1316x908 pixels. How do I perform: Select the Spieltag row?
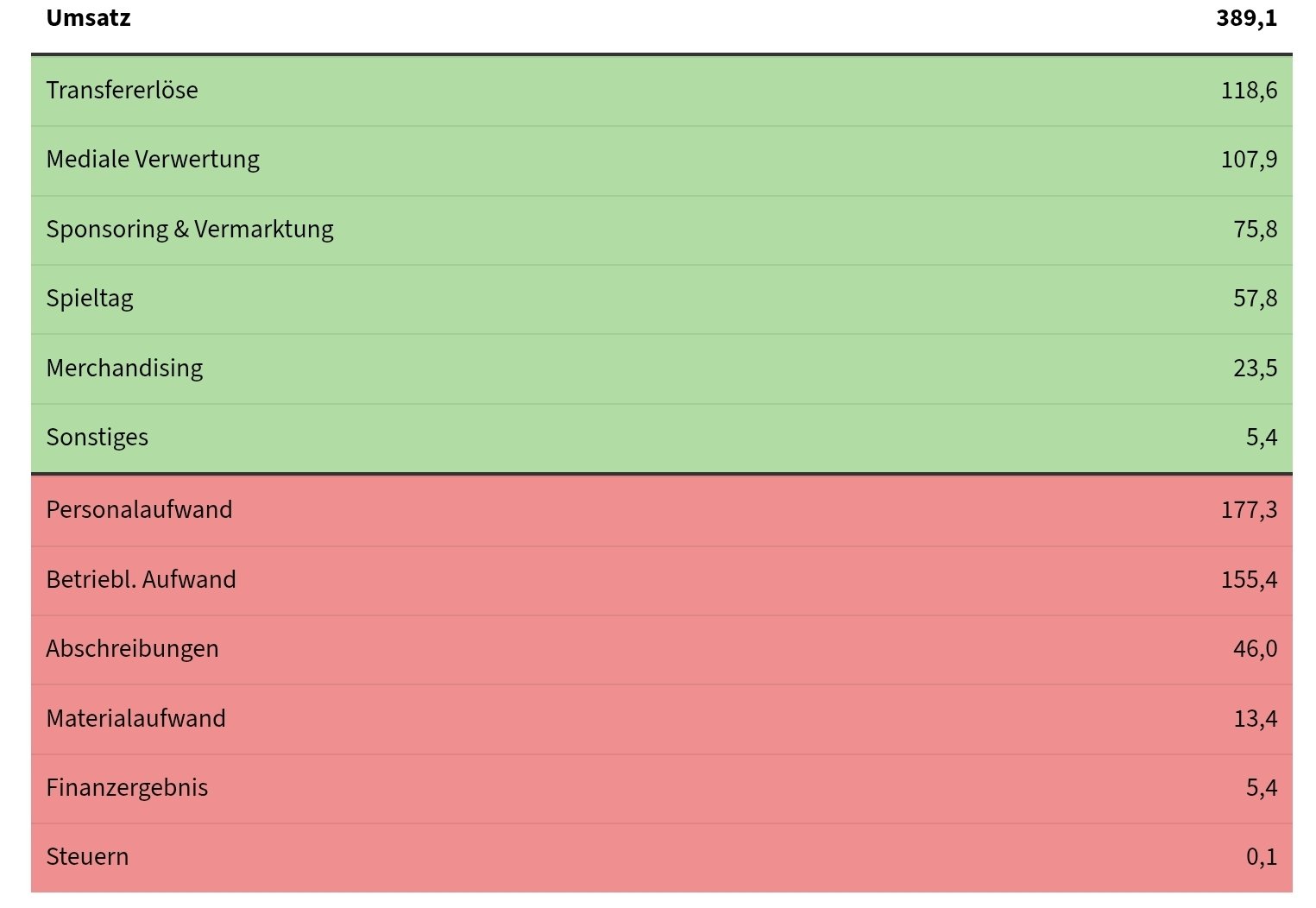(x=662, y=300)
